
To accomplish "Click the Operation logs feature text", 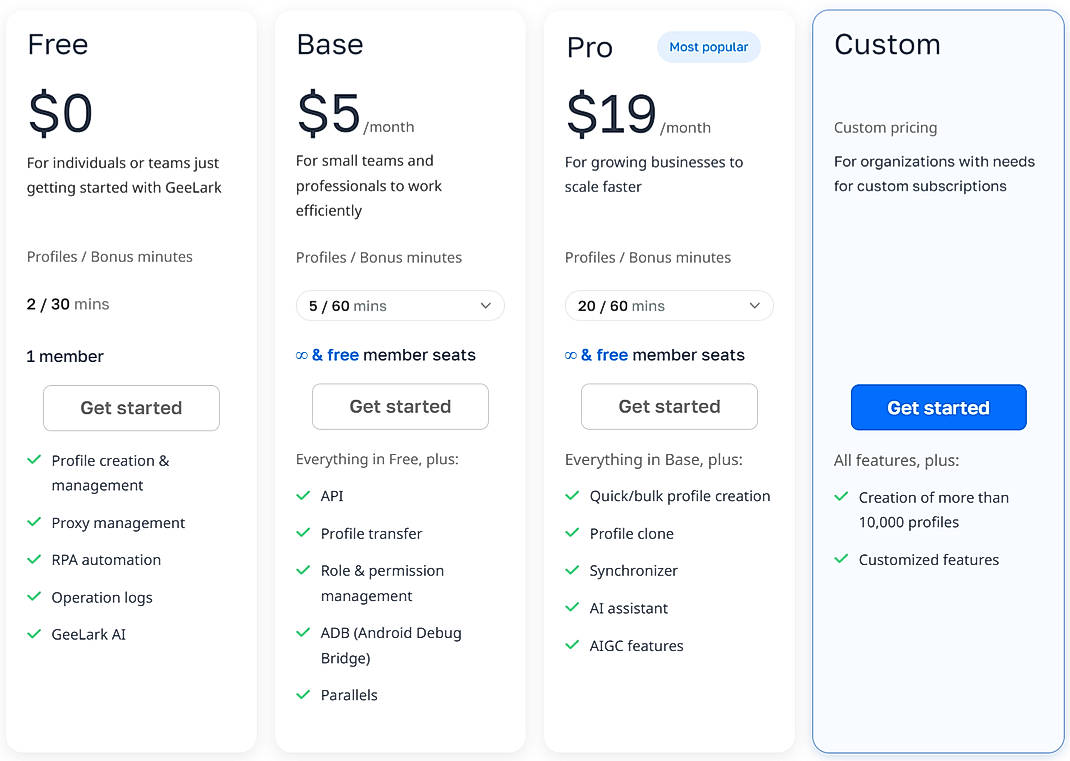I will pos(102,598).
